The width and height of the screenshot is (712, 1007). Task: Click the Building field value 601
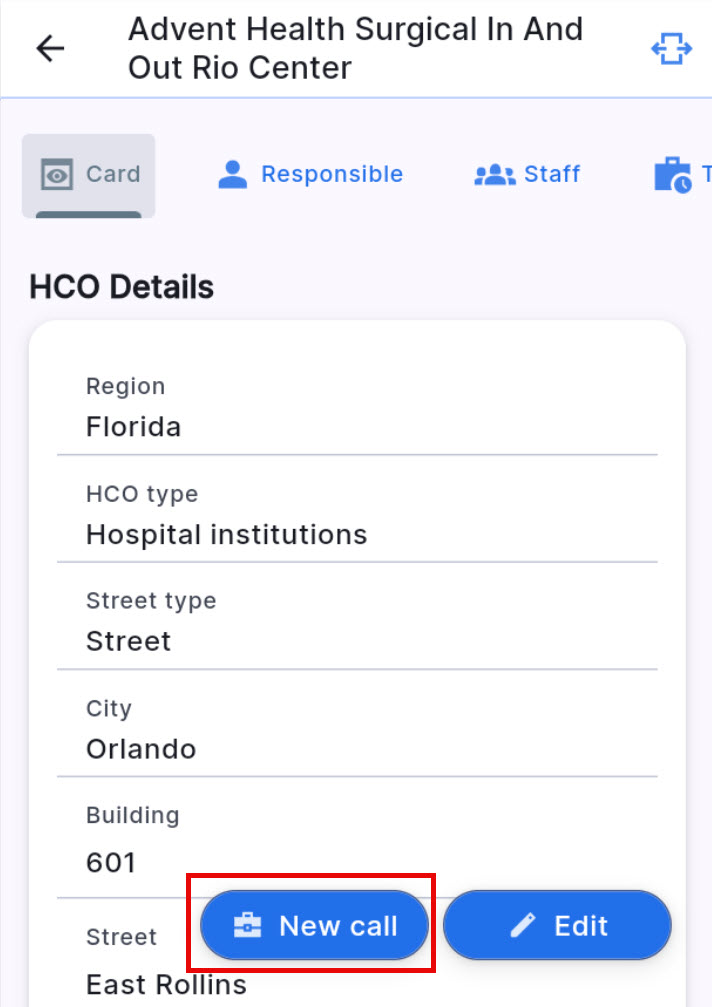click(x=111, y=862)
